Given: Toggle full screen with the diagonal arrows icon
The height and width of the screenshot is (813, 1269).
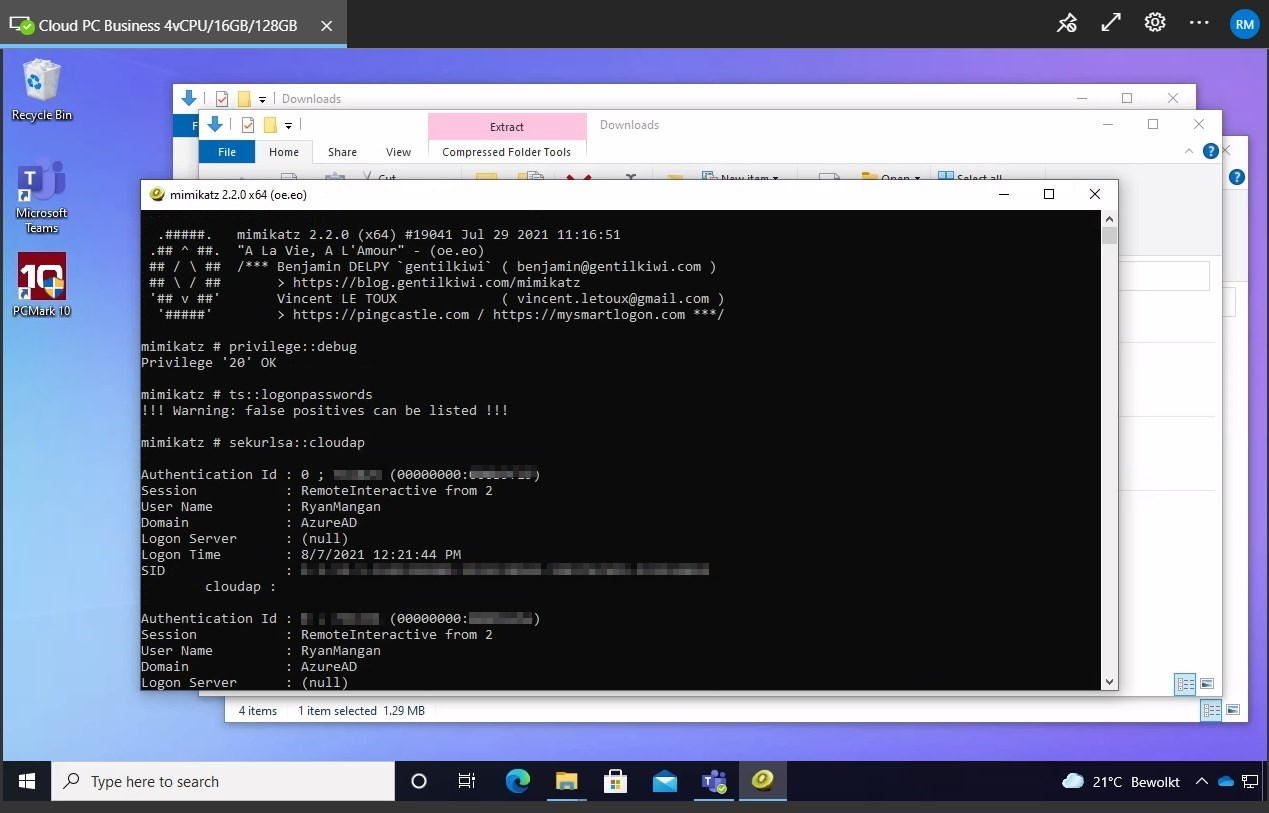Looking at the screenshot, I should pos(1111,23).
